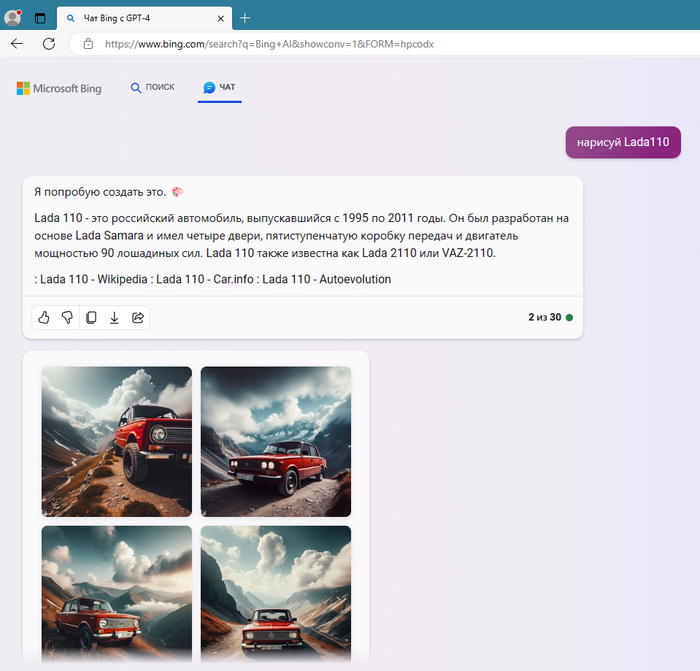Viewport: 700px width, 671px height.
Task: Click the Я попробую создать это text
Action: (x=100, y=192)
